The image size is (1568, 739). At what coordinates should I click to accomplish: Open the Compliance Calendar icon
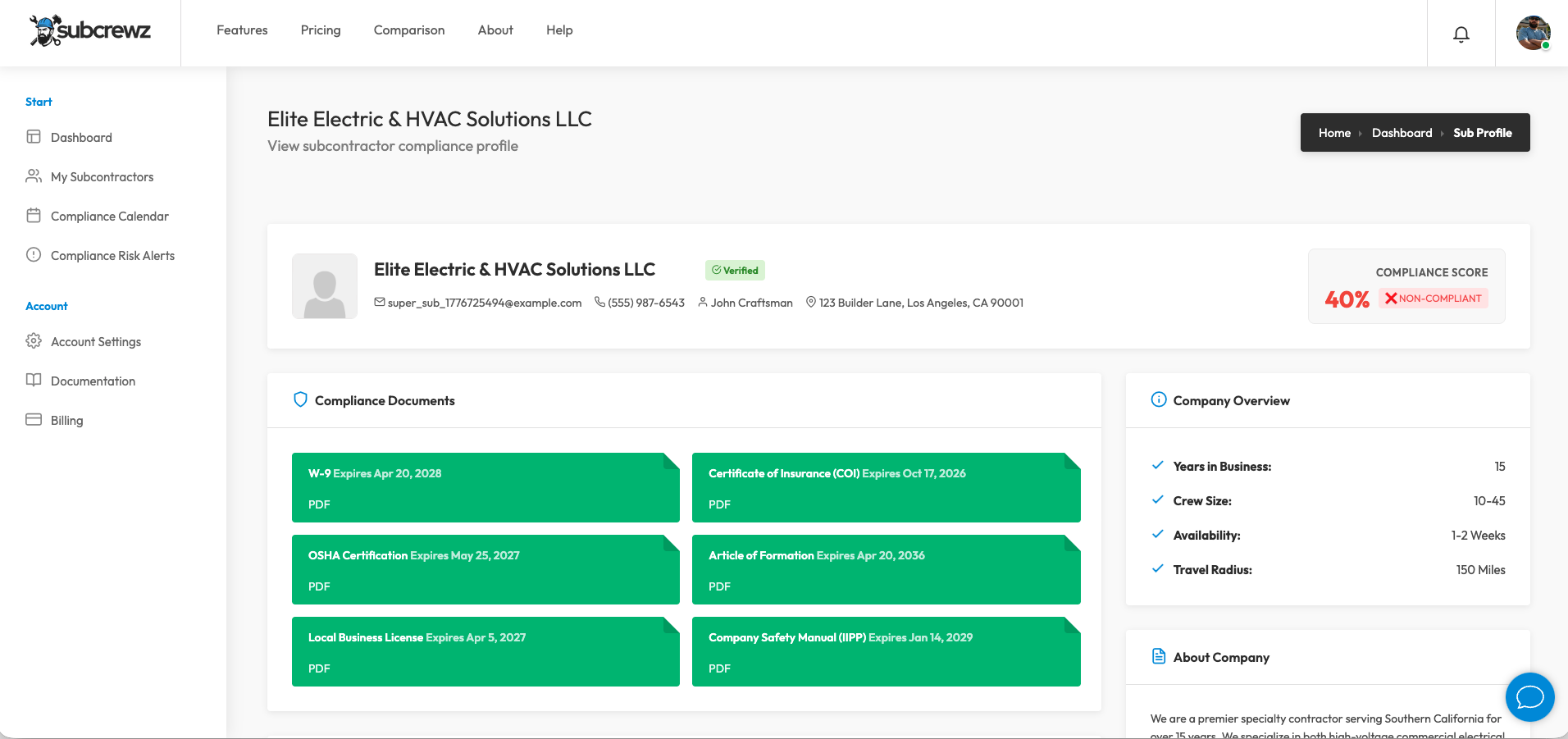pyautogui.click(x=34, y=216)
